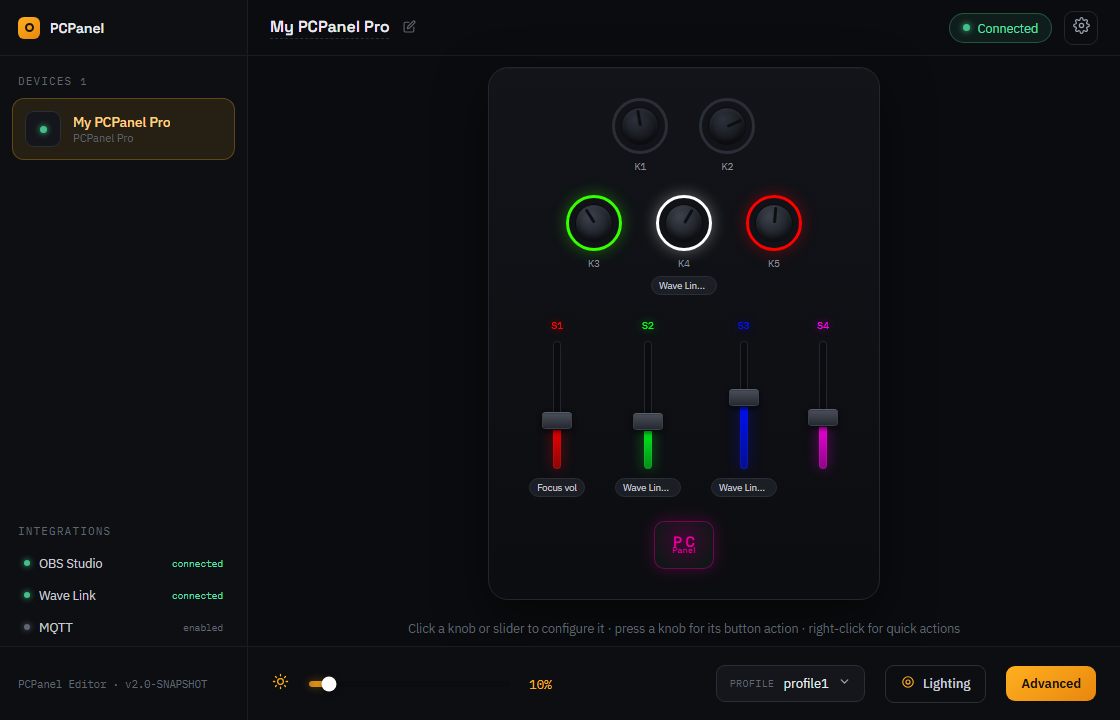
Task: Select the green S2 slider handle
Action: pos(648,421)
